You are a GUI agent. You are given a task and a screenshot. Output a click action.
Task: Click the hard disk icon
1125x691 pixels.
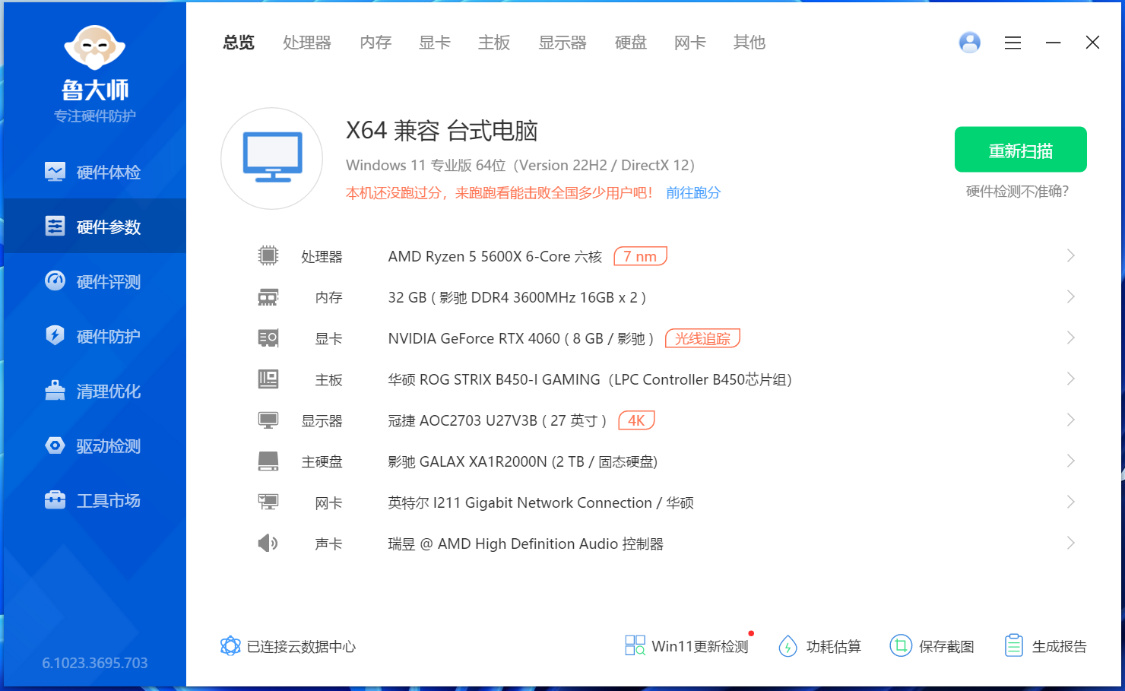pos(268,461)
